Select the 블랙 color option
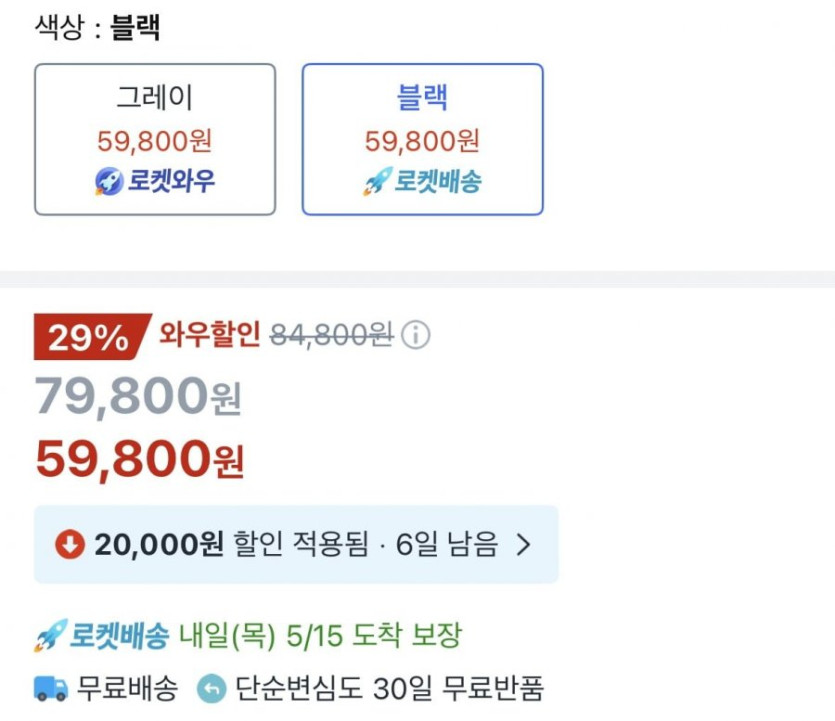The image size is (835, 721). [422, 139]
